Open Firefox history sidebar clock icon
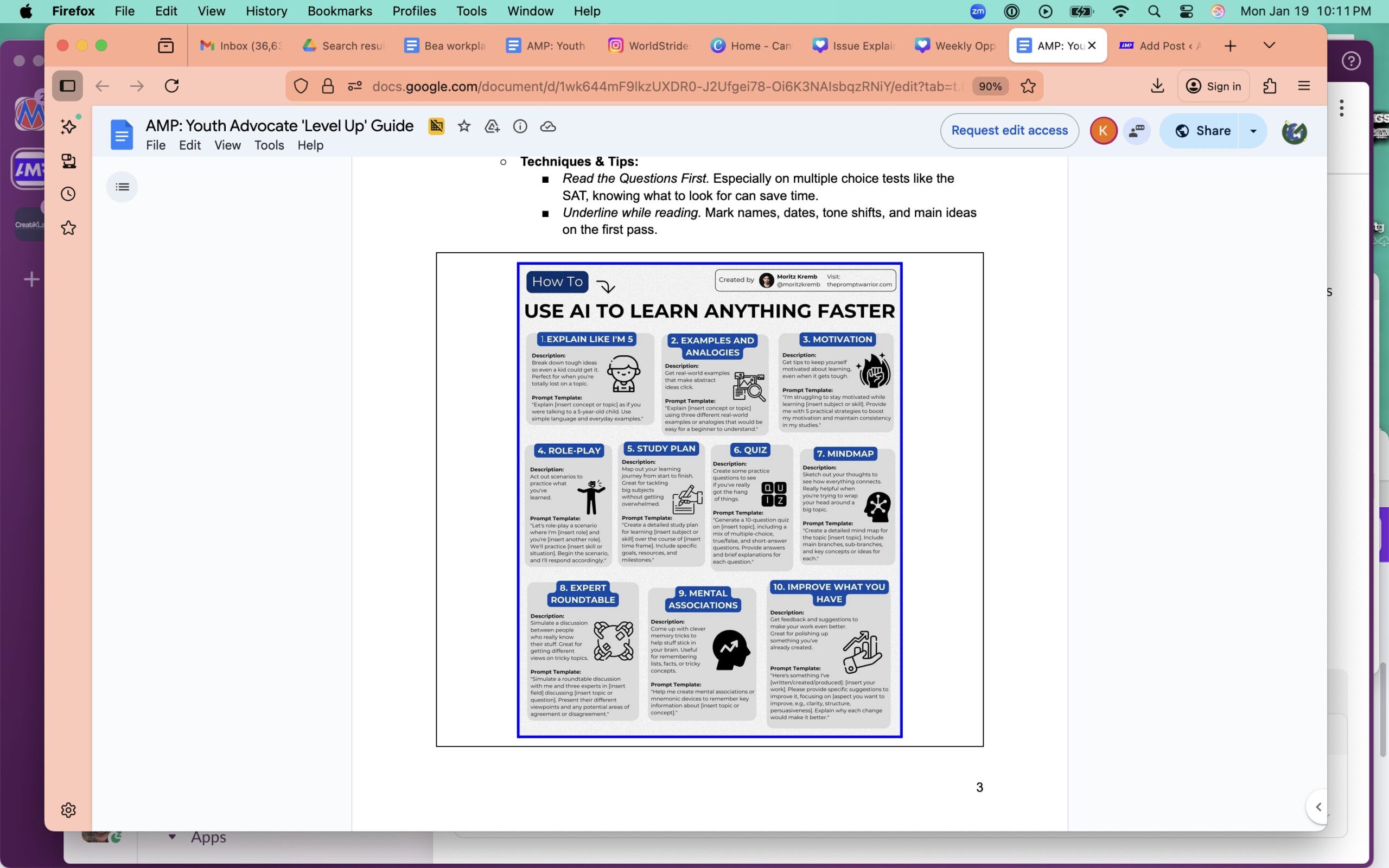 [68, 194]
